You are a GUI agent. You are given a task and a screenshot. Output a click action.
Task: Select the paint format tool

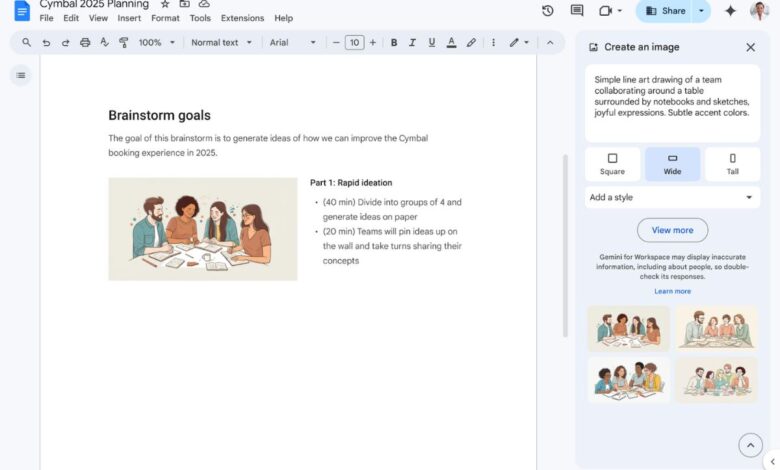(123, 43)
